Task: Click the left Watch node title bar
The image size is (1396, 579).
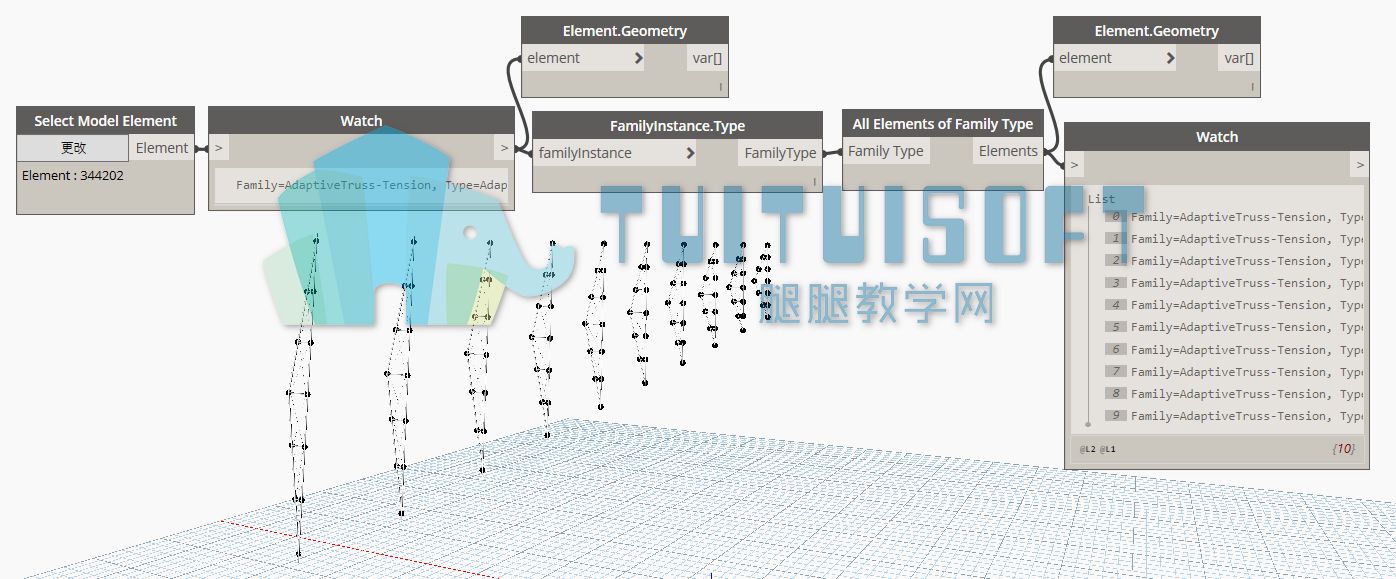Action: click(361, 121)
